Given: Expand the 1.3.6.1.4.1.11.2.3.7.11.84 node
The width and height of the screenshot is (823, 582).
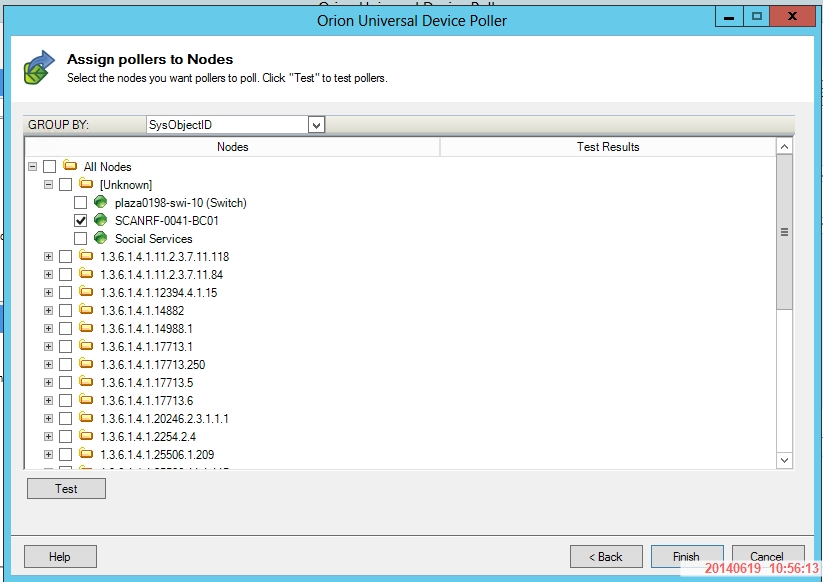Looking at the screenshot, I should 48,274.
